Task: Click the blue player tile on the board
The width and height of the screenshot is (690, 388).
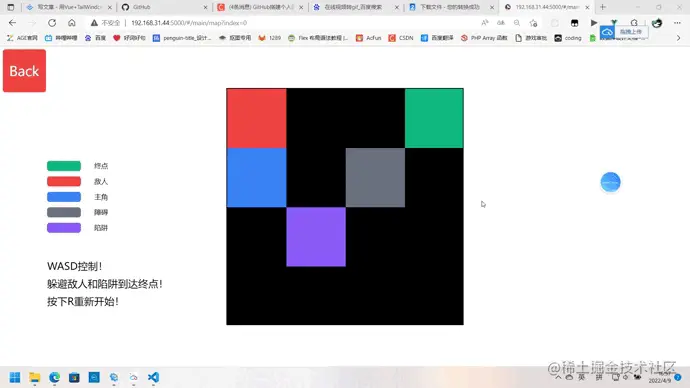Action: (x=257, y=177)
